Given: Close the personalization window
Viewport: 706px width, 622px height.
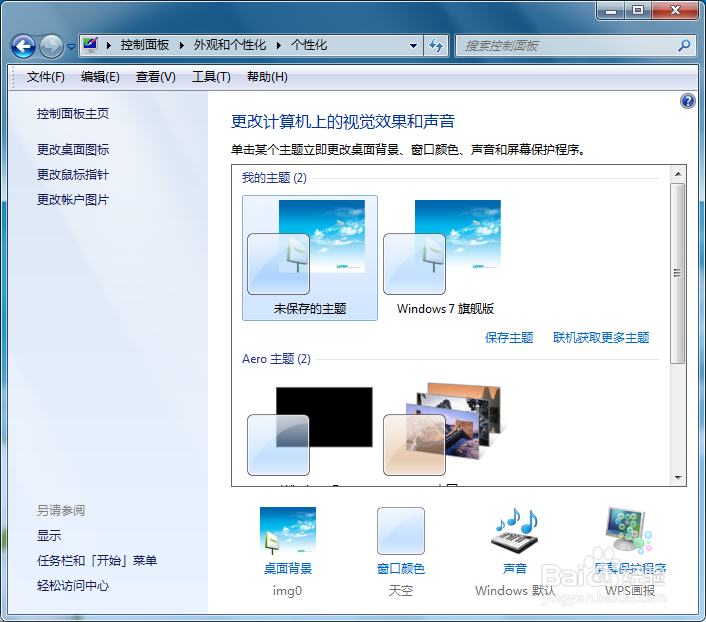Looking at the screenshot, I should (675, 10).
